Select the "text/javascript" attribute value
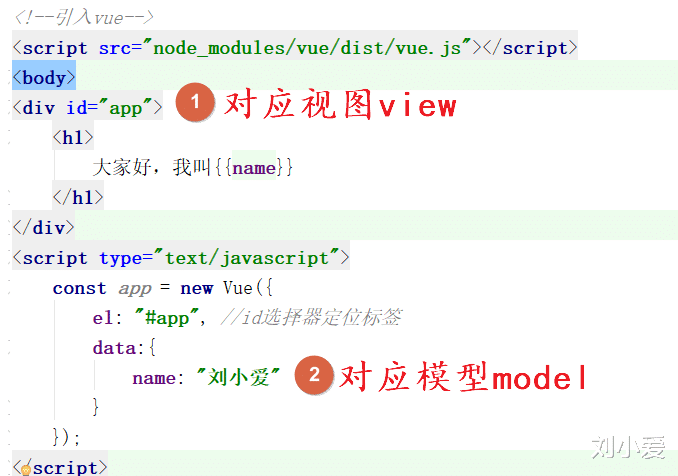The width and height of the screenshot is (678, 476). 246,259
